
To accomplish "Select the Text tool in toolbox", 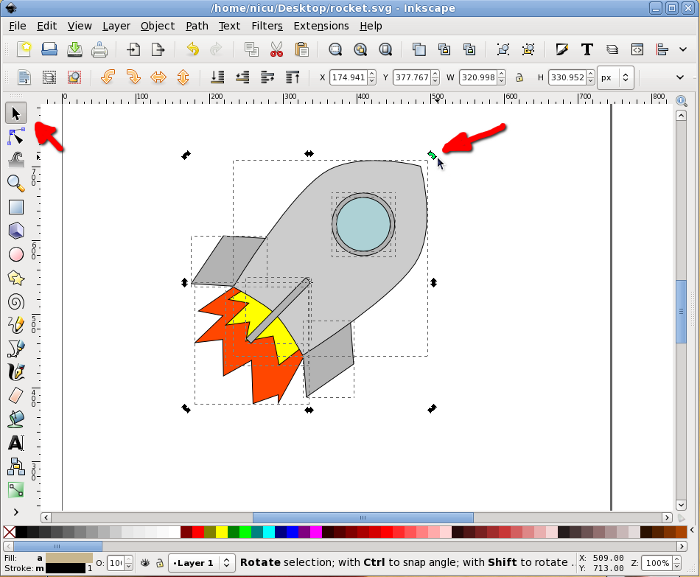I will click(x=16, y=443).
